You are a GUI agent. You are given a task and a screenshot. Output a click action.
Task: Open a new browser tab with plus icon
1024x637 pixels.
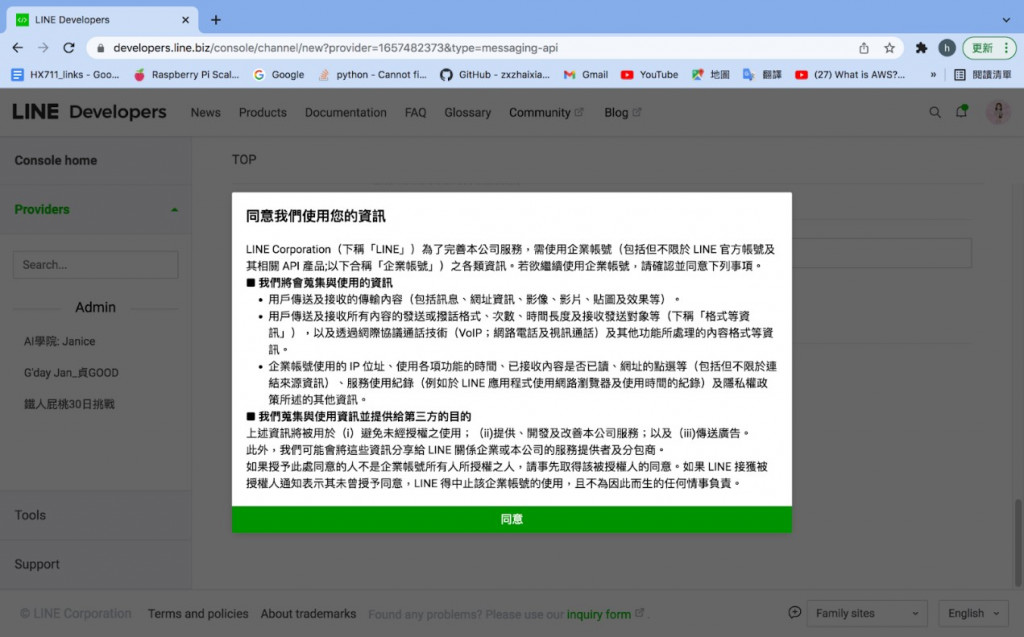[216, 20]
